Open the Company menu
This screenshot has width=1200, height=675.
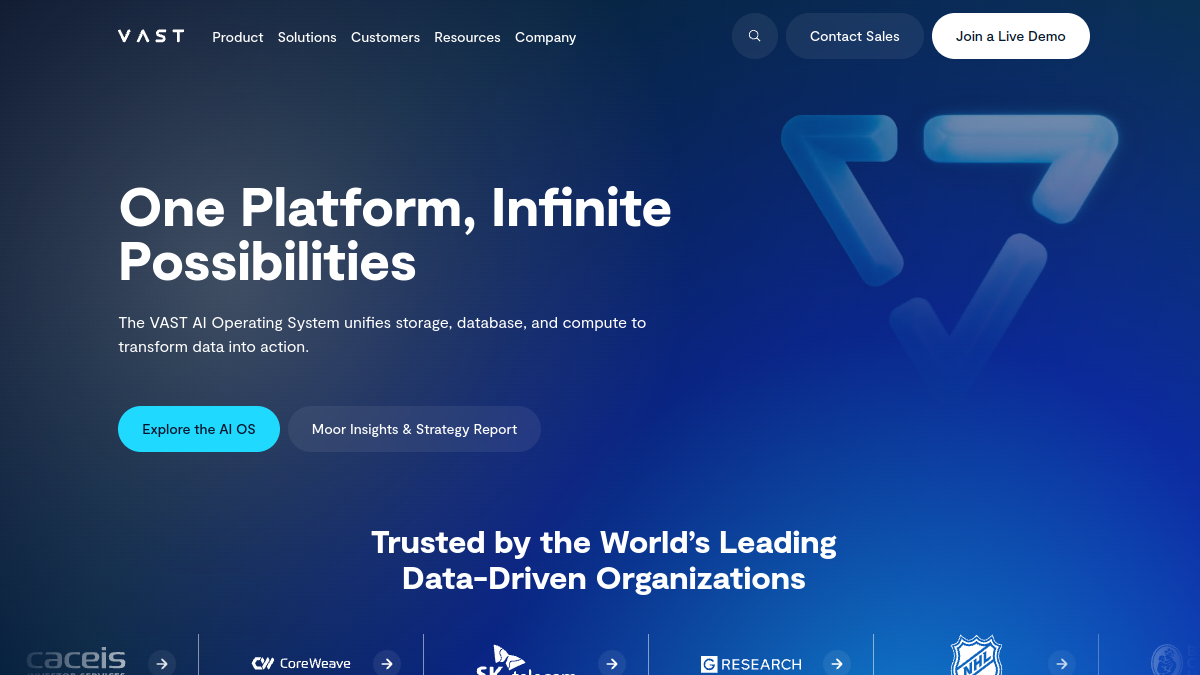545,37
